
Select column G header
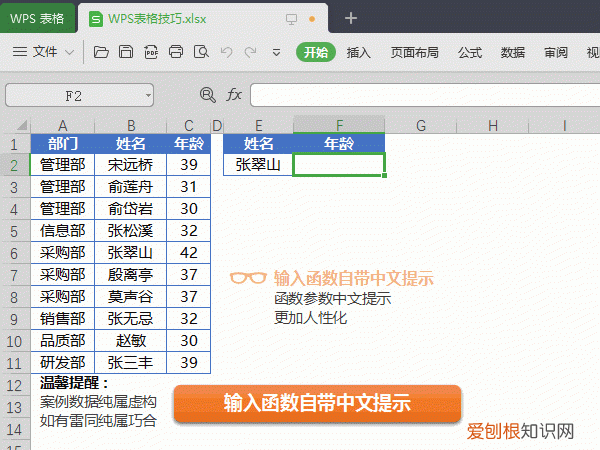(421, 126)
